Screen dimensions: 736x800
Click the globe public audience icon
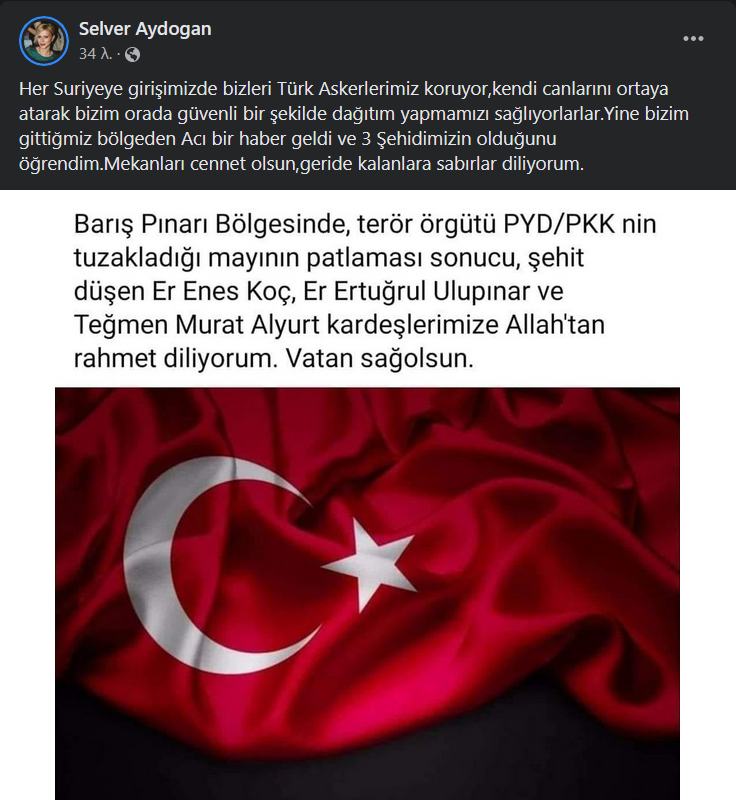click(x=132, y=55)
